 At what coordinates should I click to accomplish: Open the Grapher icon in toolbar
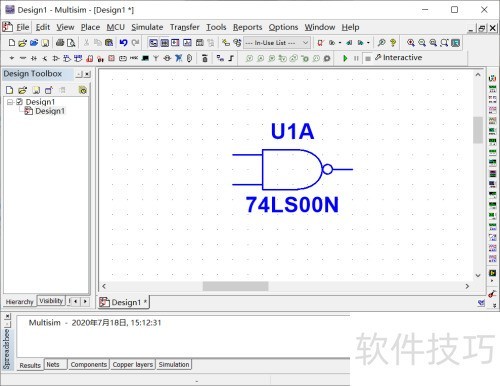187,43
